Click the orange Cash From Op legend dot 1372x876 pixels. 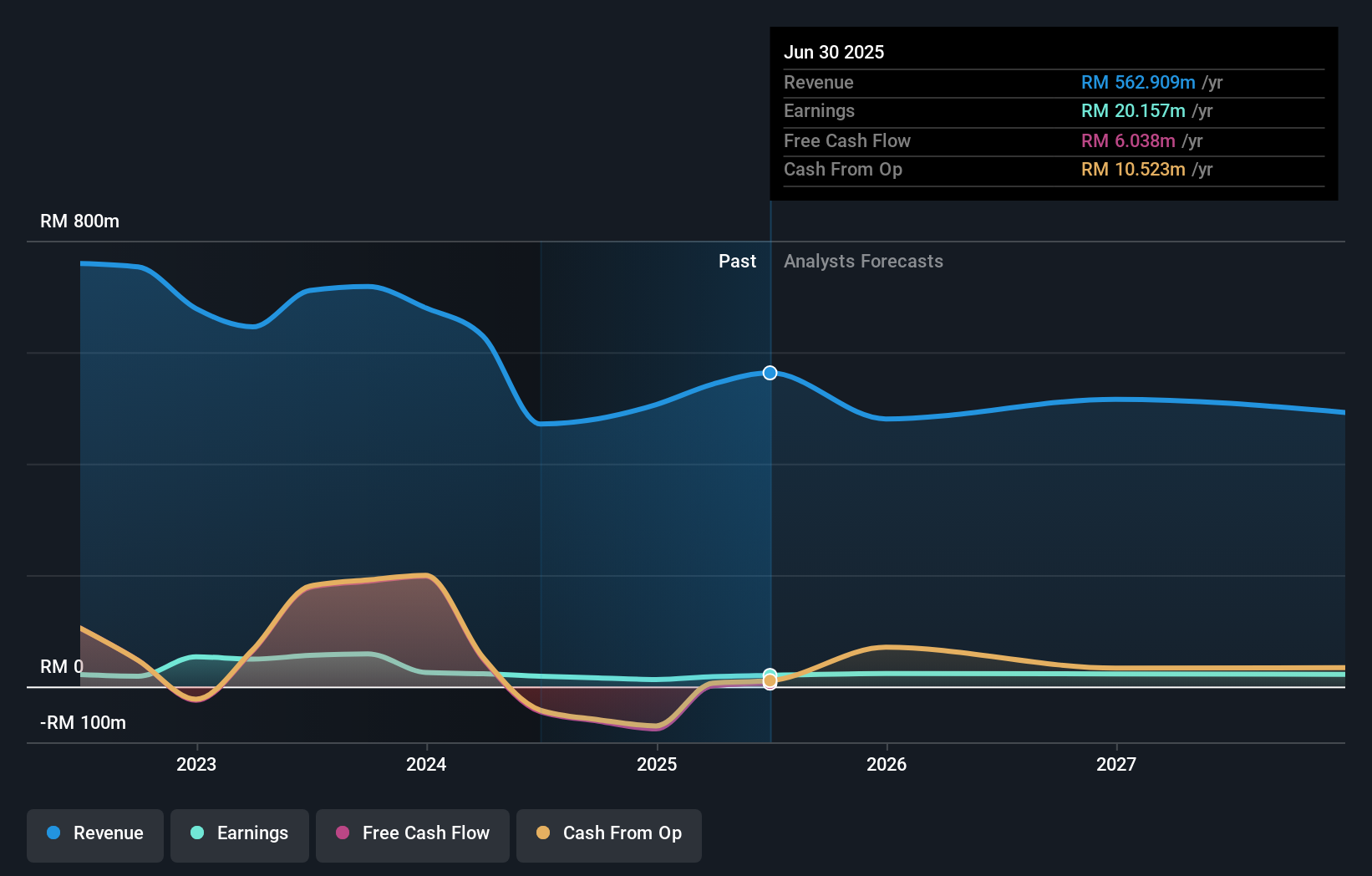click(543, 833)
